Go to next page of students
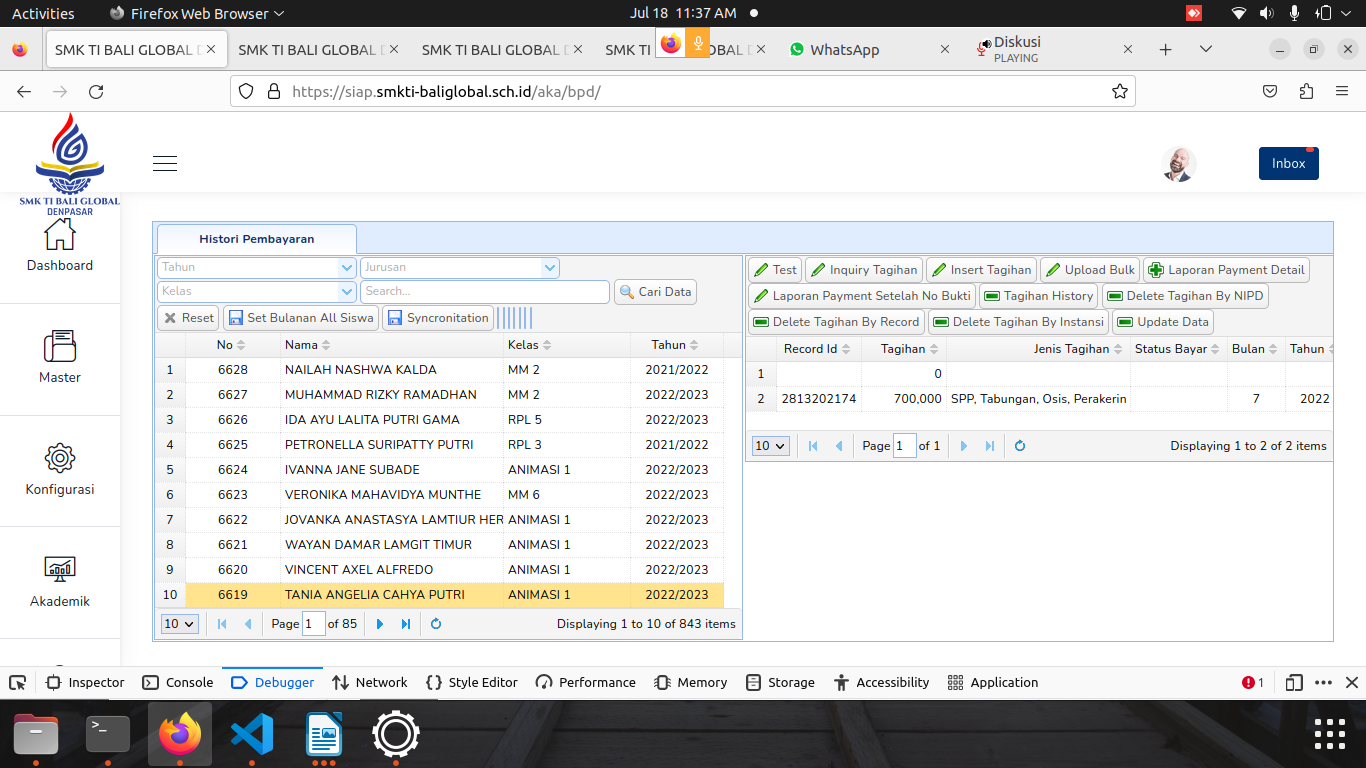Image resolution: width=1366 pixels, height=768 pixels. 380,624
